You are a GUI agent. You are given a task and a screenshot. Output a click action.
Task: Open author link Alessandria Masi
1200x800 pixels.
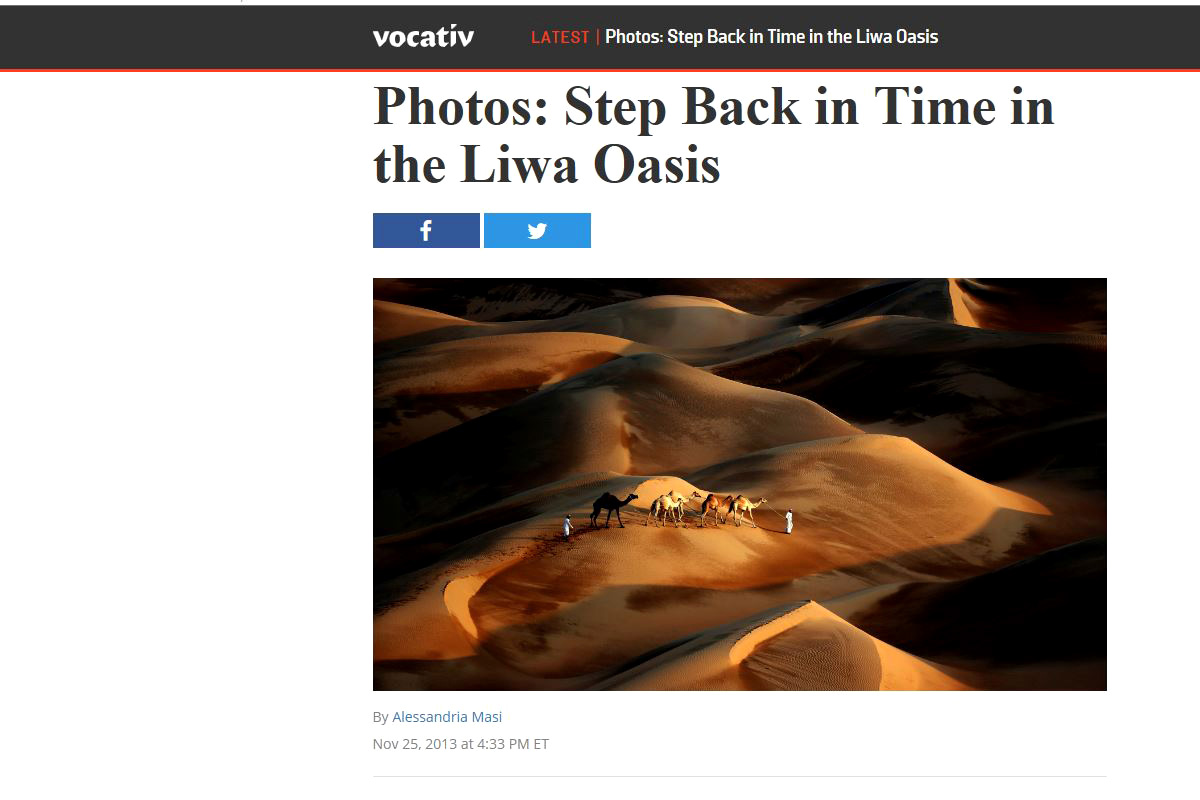click(447, 717)
